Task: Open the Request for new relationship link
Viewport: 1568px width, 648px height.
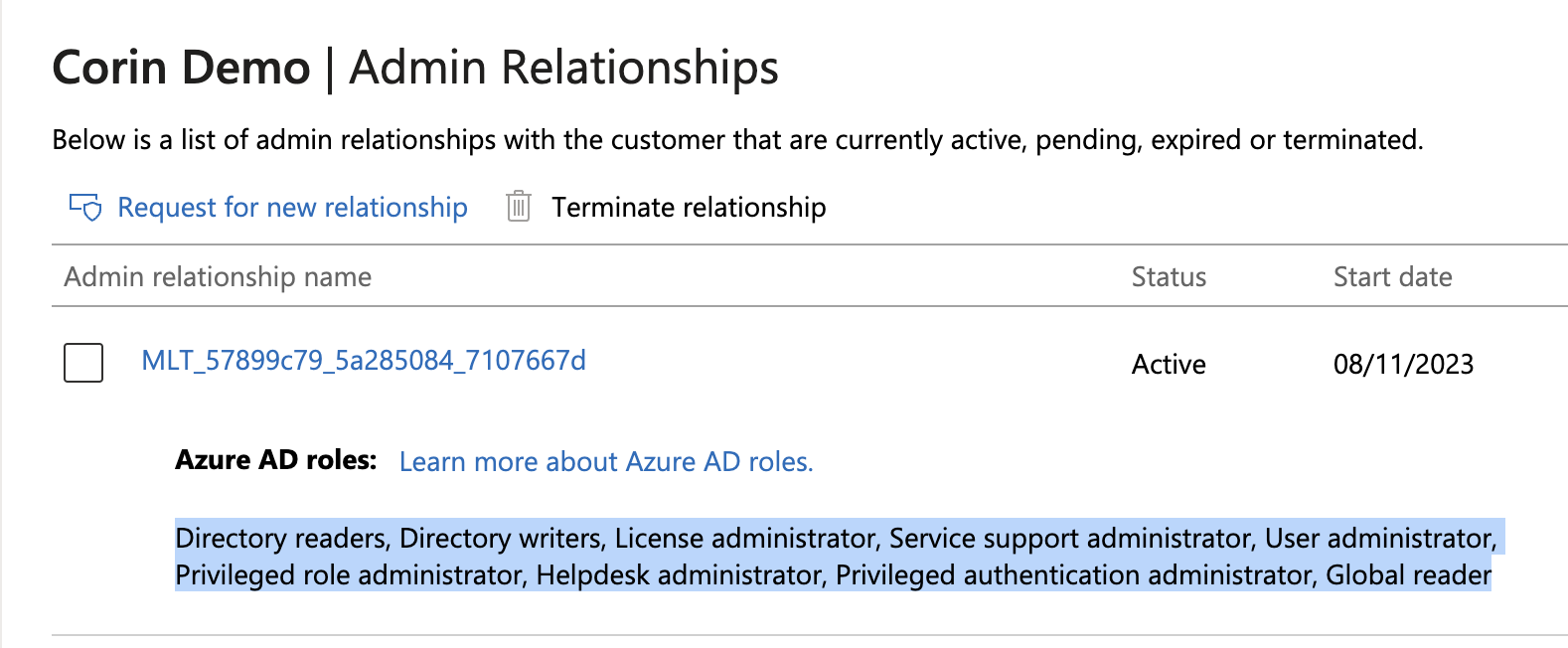Action: tap(292, 207)
